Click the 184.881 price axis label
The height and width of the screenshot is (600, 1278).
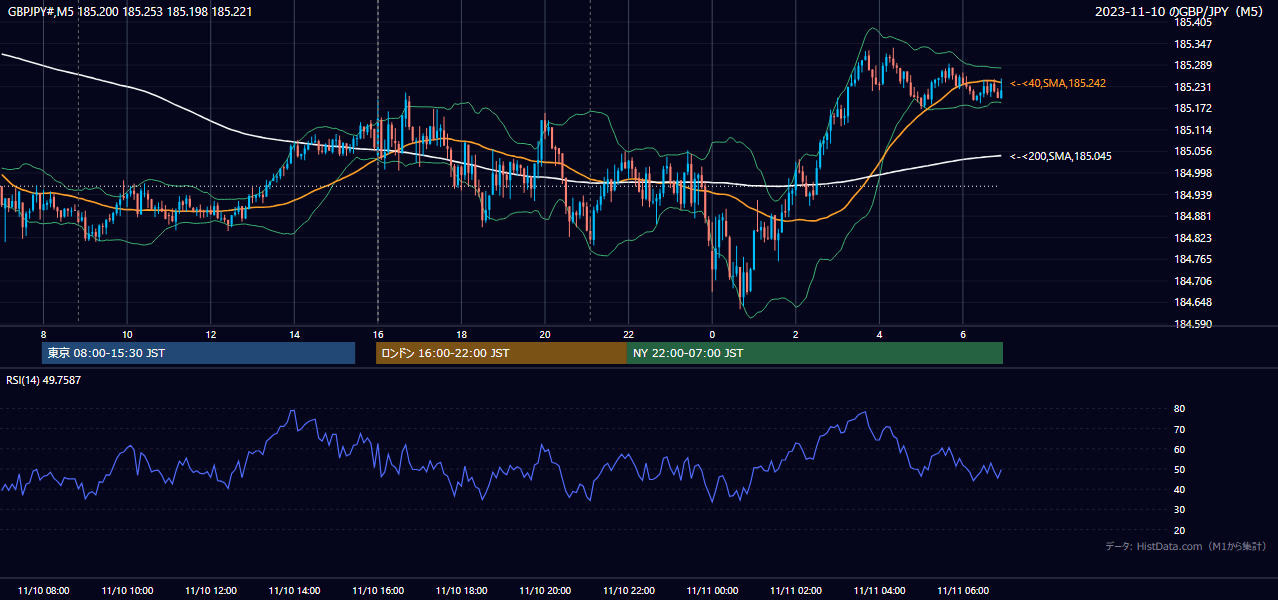pos(1193,216)
